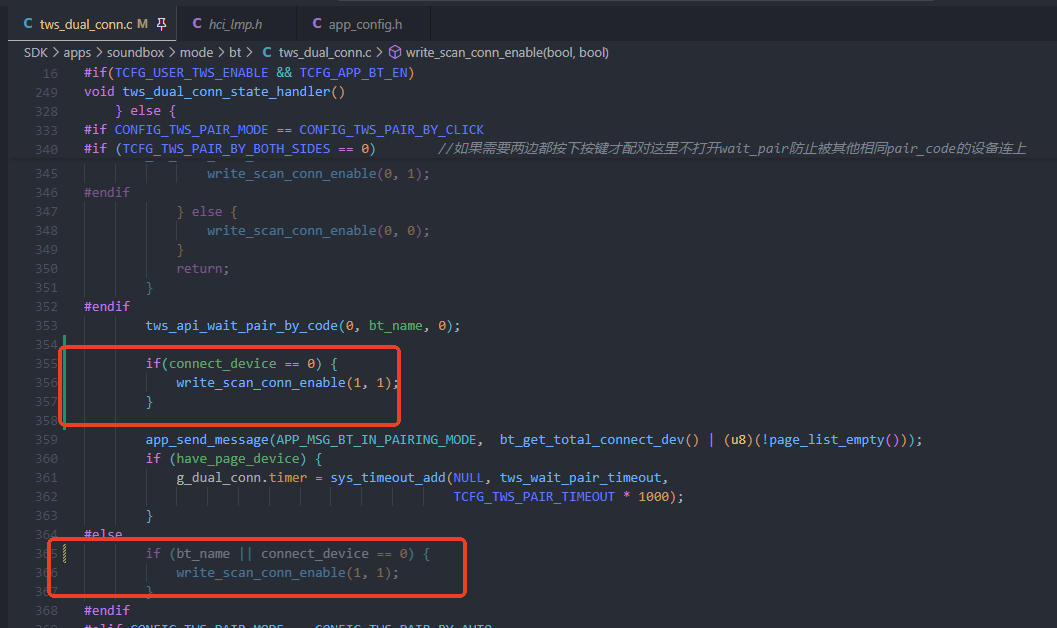Jump to sticky line 340 TCFG_TWS_PAIR_BY_BOTH_SIDES
Viewport: 1057px width, 628px height.
(x=226, y=148)
